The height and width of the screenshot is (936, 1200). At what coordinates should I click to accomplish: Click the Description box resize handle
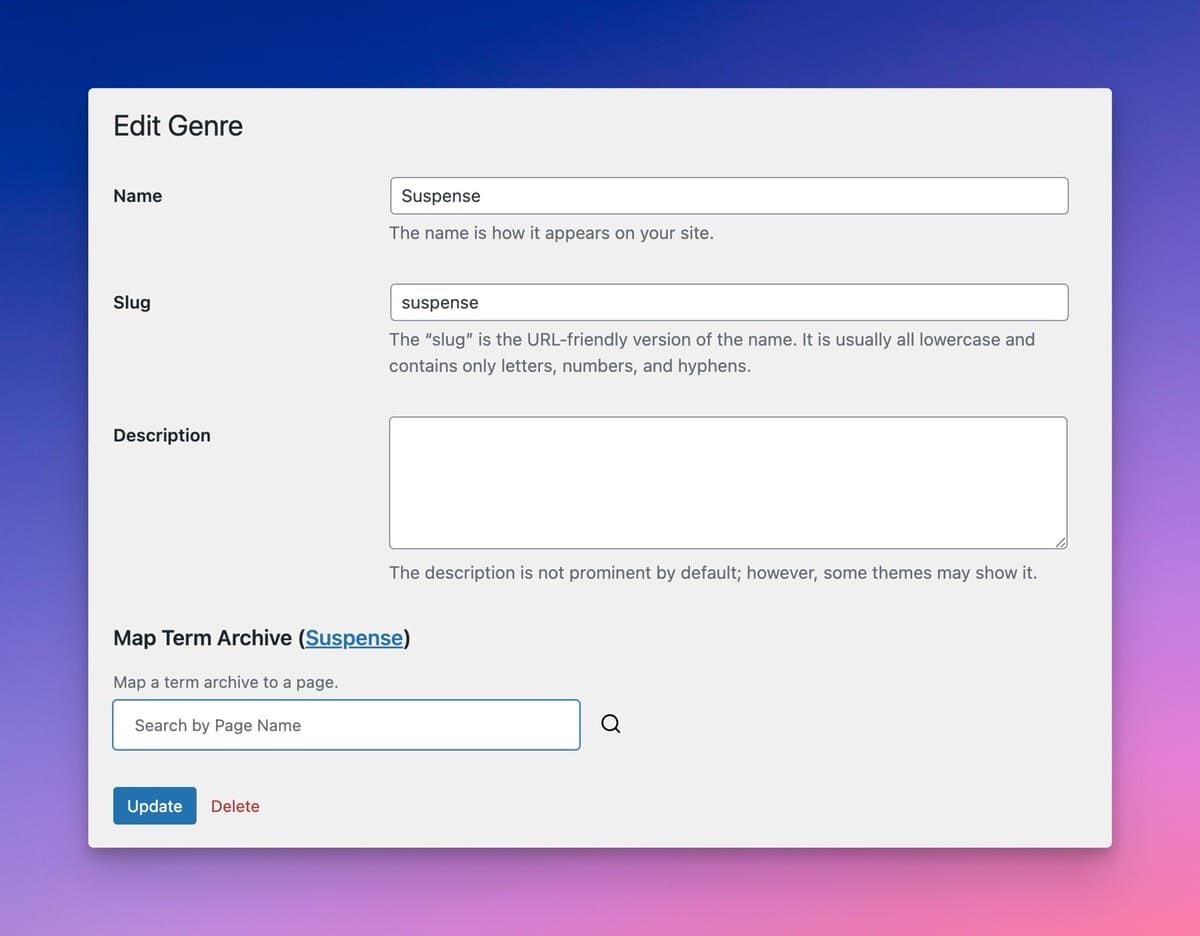(x=1060, y=542)
